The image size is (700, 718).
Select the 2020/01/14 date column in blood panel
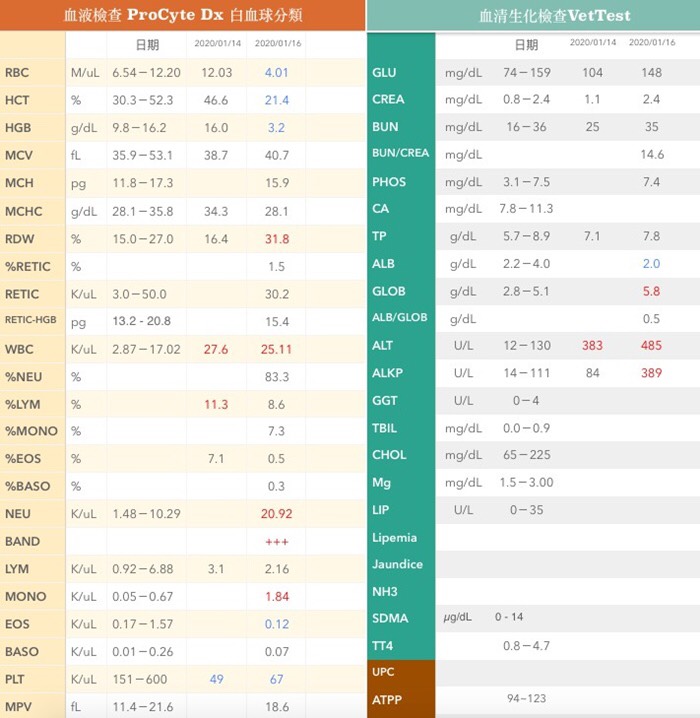click(x=217, y=43)
